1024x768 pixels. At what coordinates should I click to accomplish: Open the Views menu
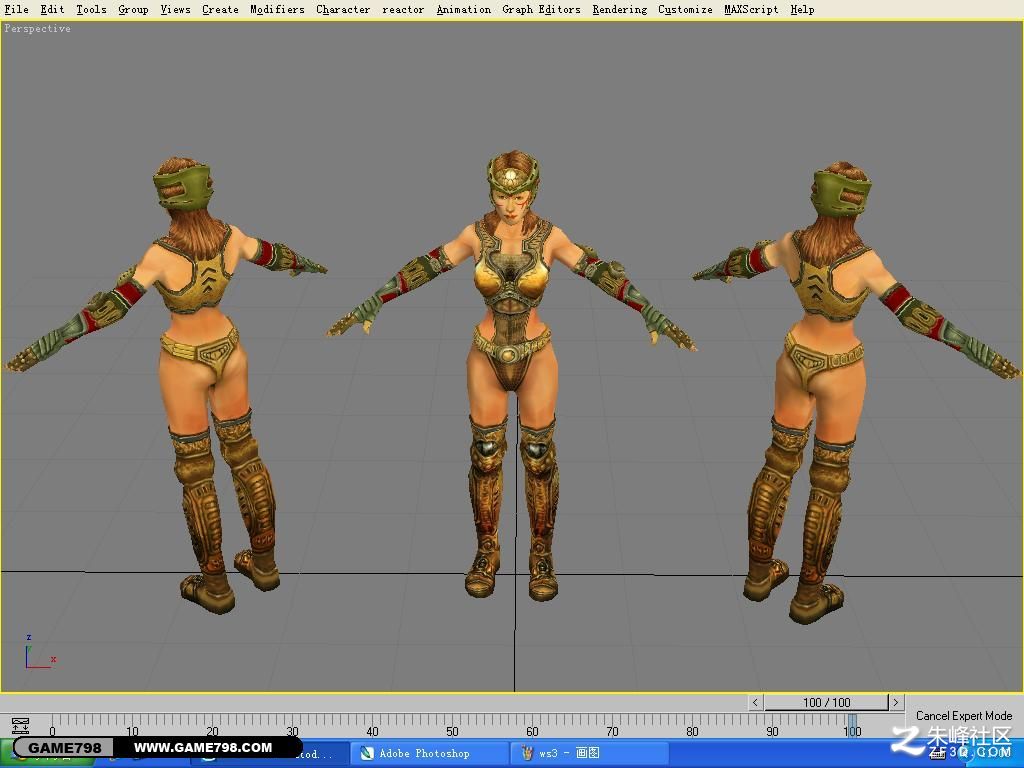click(176, 9)
